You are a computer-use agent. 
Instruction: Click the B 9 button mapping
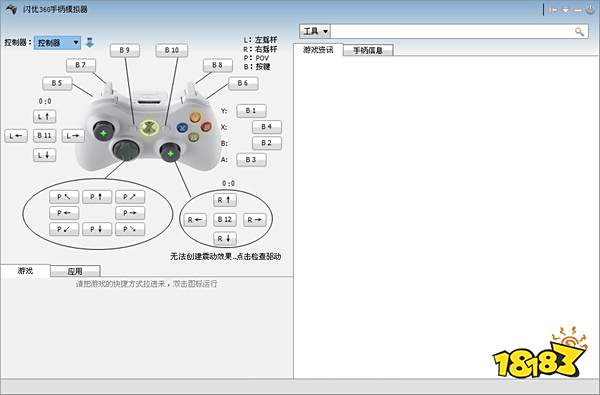pyautogui.click(x=125, y=50)
